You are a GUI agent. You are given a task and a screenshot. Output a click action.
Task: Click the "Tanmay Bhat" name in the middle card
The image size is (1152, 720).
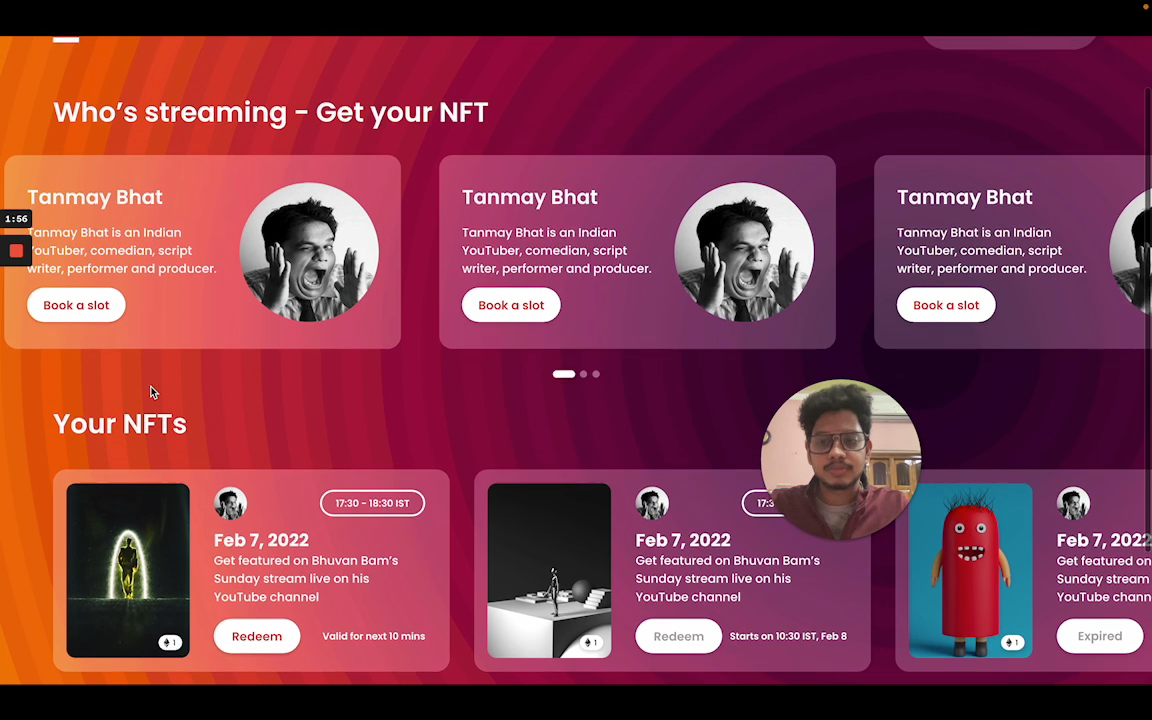tap(530, 197)
